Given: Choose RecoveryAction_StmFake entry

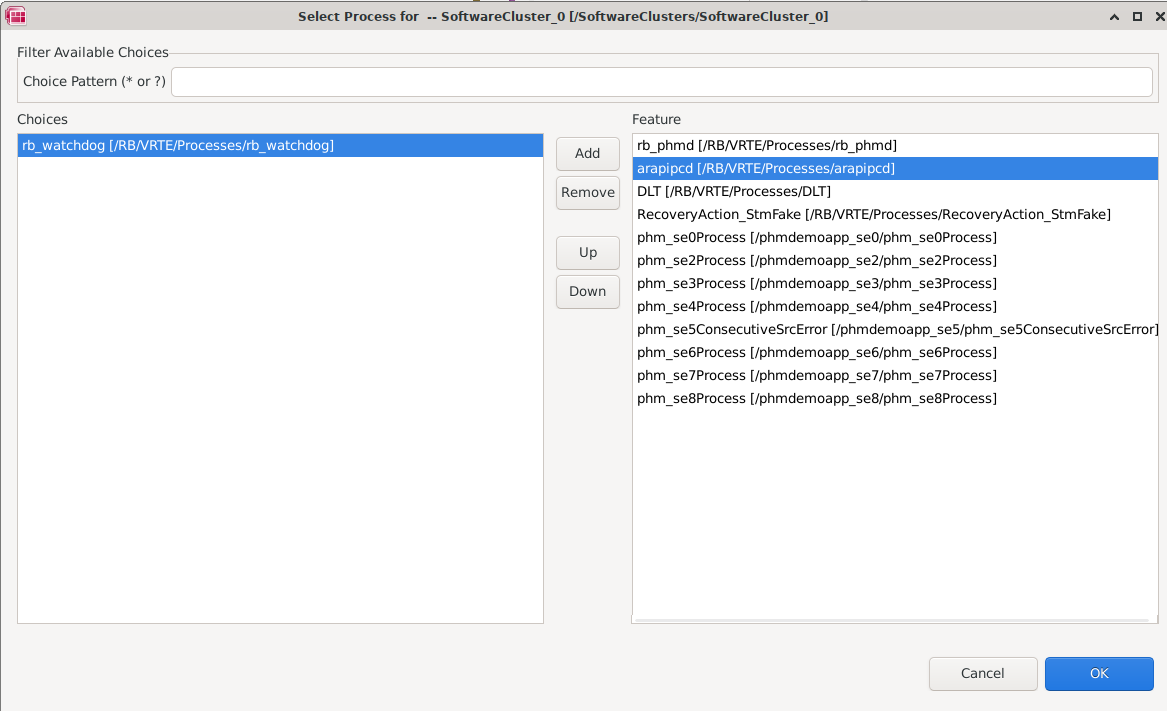Looking at the screenshot, I should 873,215.
